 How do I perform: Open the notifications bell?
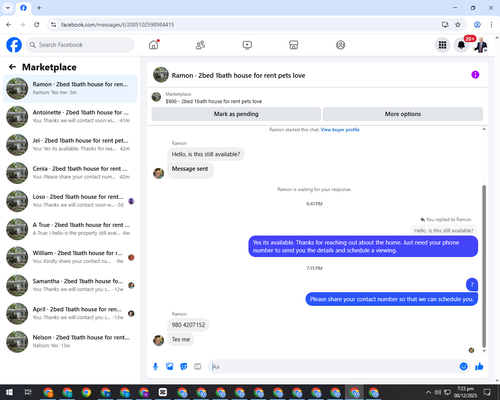pyautogui.click(x=461, y=45)
